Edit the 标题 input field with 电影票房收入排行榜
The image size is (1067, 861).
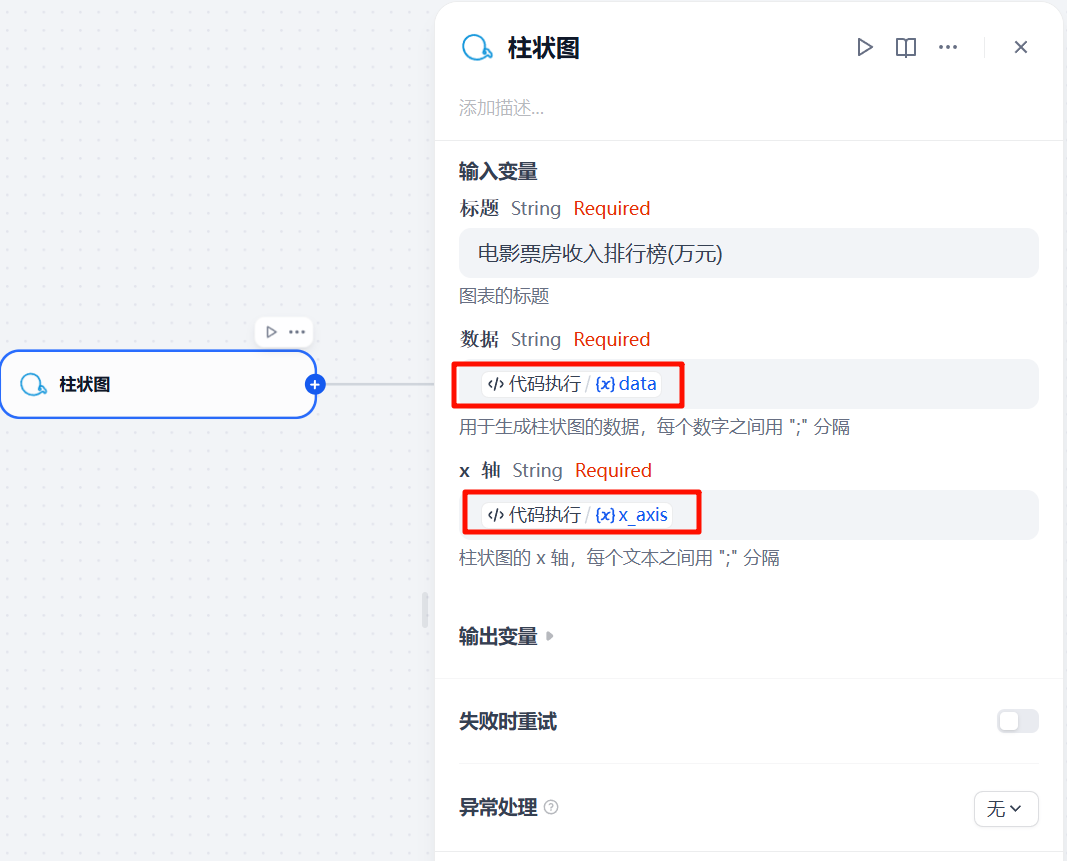click(x=749, y=253)
